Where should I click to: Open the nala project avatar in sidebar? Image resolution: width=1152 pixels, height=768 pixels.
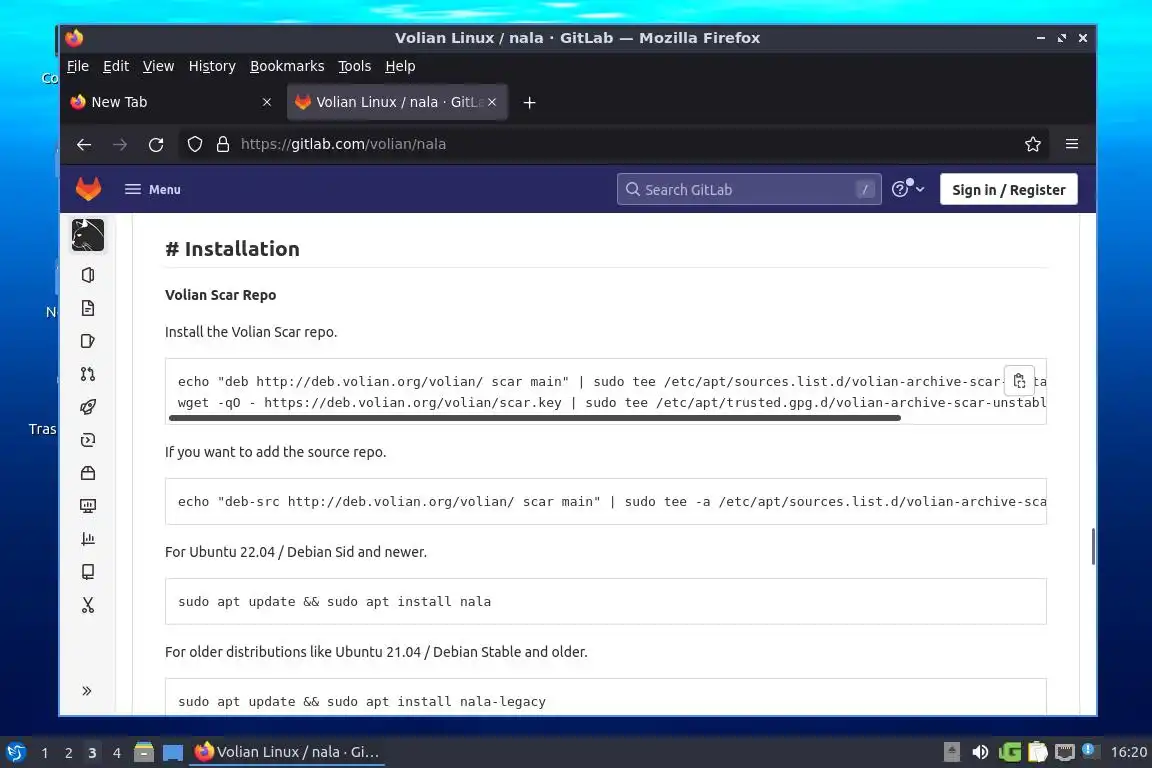[87, 235]
